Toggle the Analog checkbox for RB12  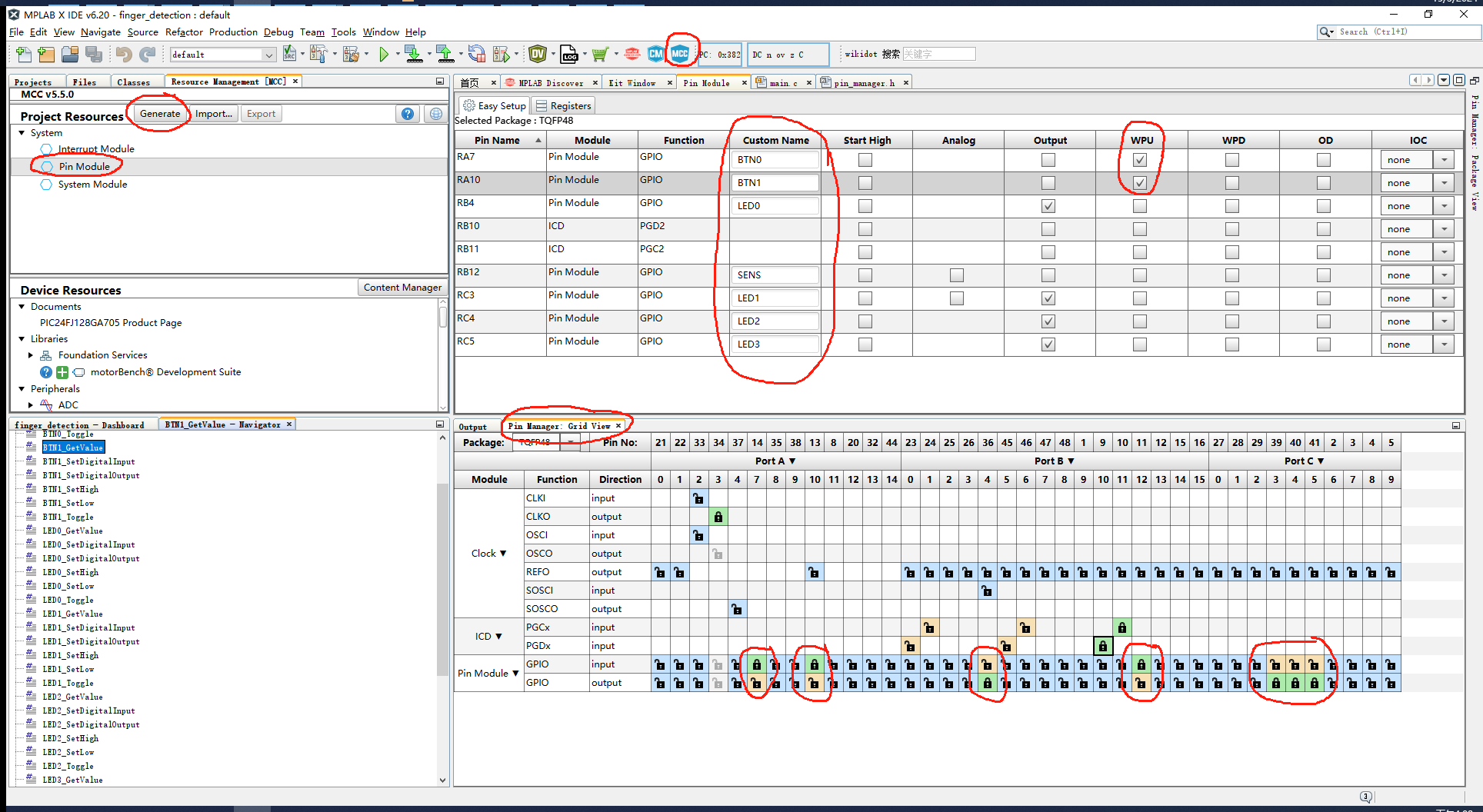pyautogui.click(x=957, y=275)
